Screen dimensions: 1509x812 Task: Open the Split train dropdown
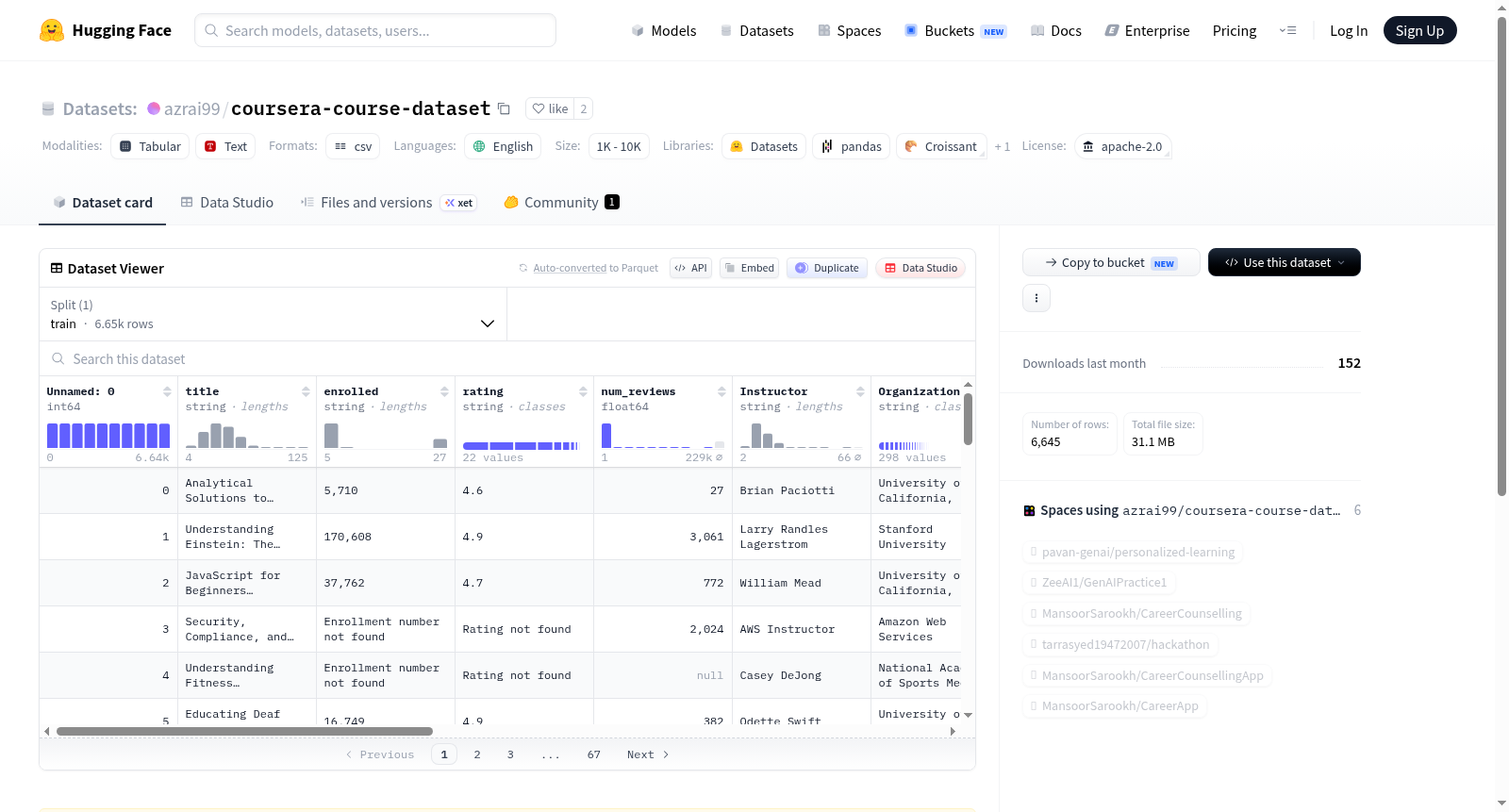coord(273,314)
